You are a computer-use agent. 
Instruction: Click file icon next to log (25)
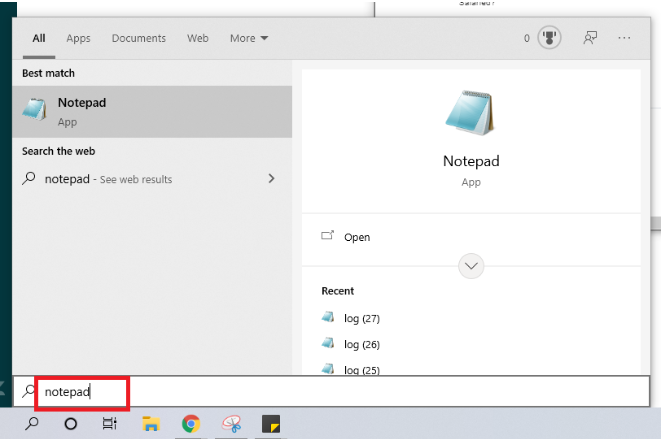[328, 369]
